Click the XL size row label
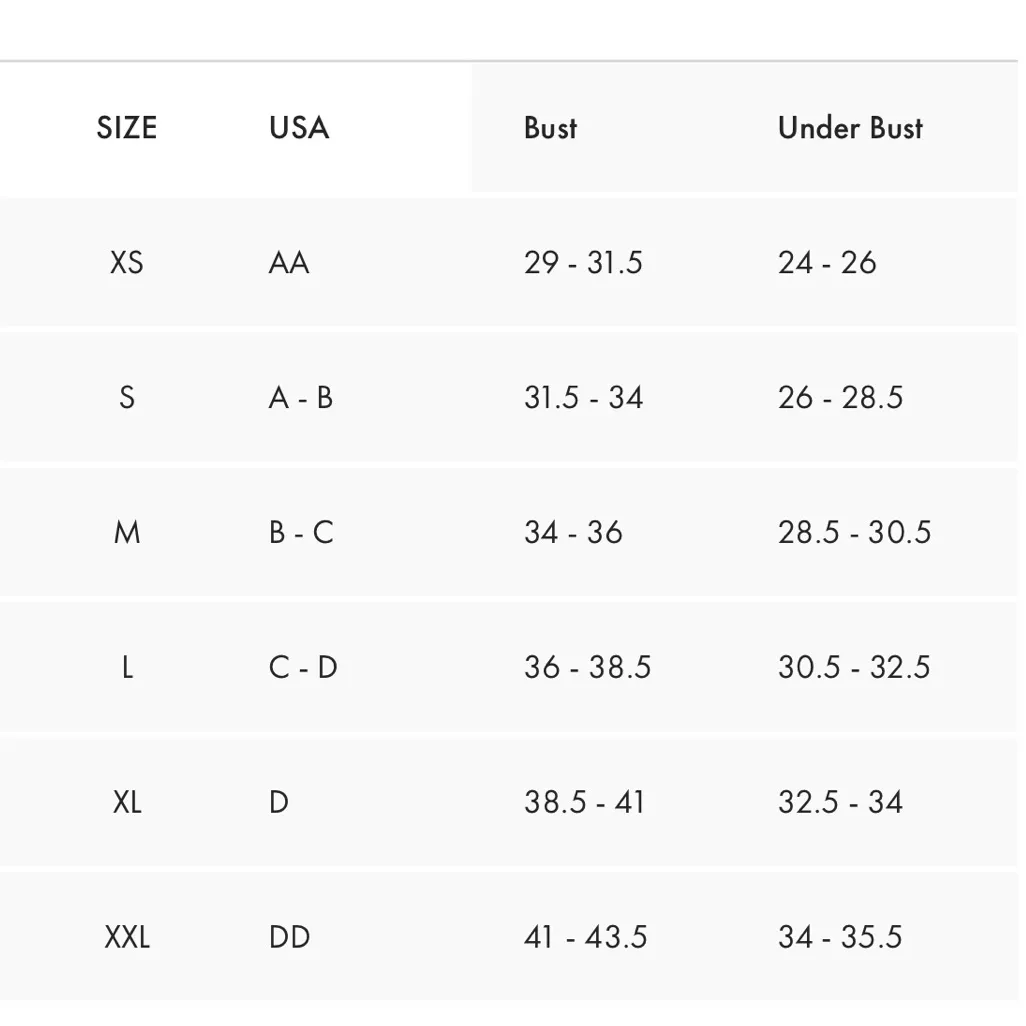The width and height of the screenshot is (1026, 1026). click(127, 802)
